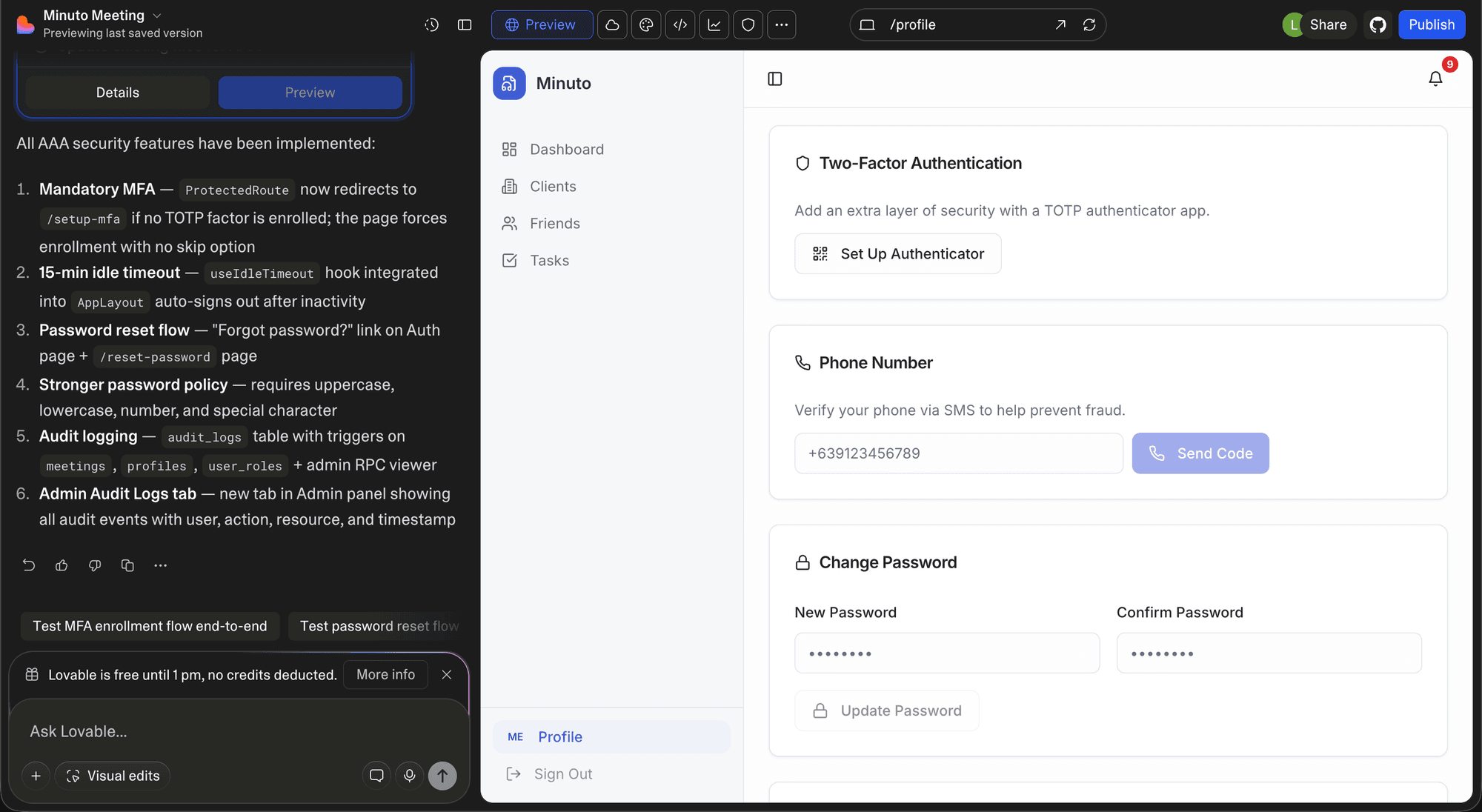Toggle the Minuto app sidebar

(x=775, y=79)
